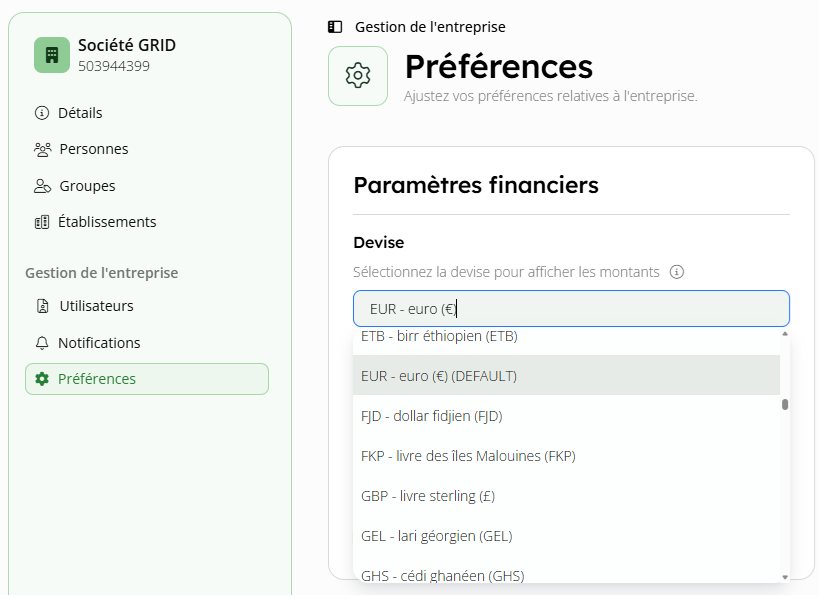Click the Établissements building icon

point(42,222)
